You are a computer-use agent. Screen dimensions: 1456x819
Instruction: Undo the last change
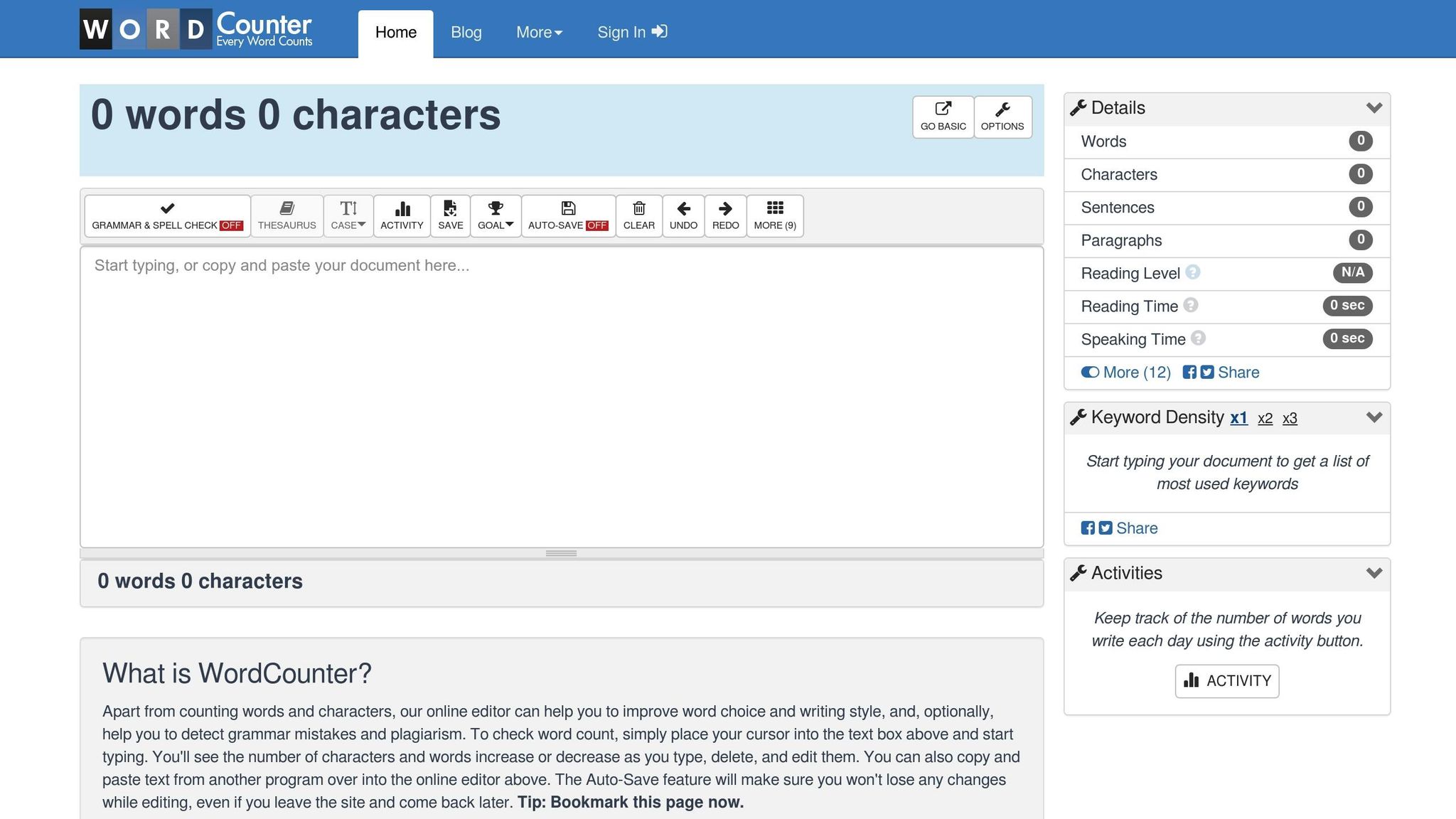coord(683,215)
